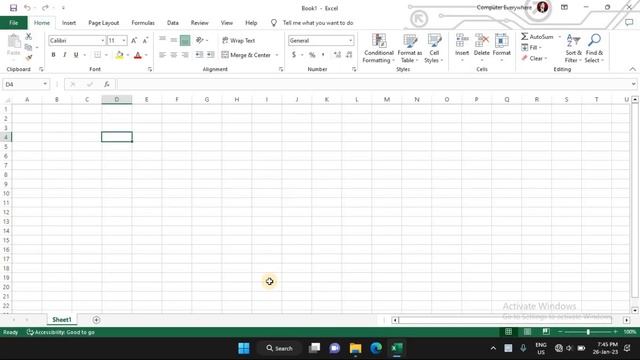Click Merge & Center
This screenshot has width=640, height=360.
click(x=246, y=55)
